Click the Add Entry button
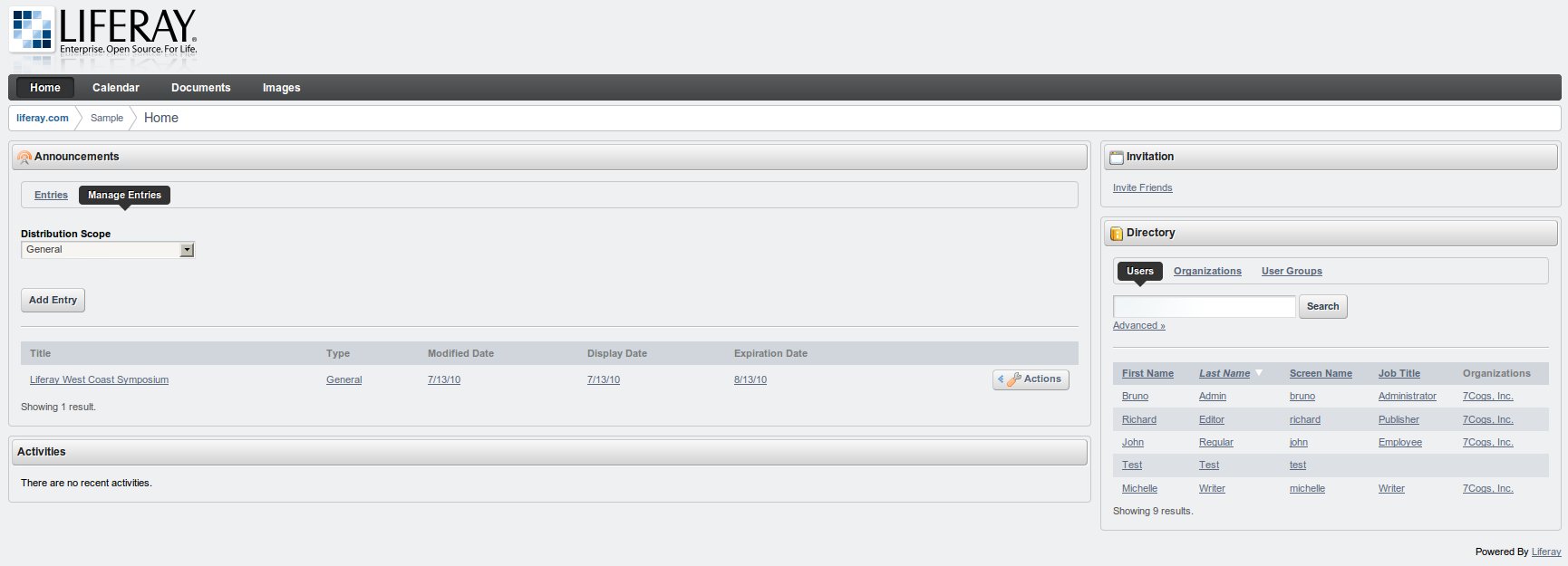 point(53,300)
